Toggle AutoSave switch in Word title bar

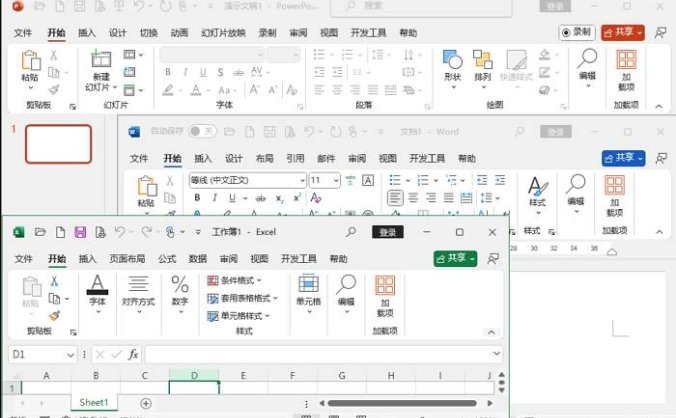click(202, 131)
